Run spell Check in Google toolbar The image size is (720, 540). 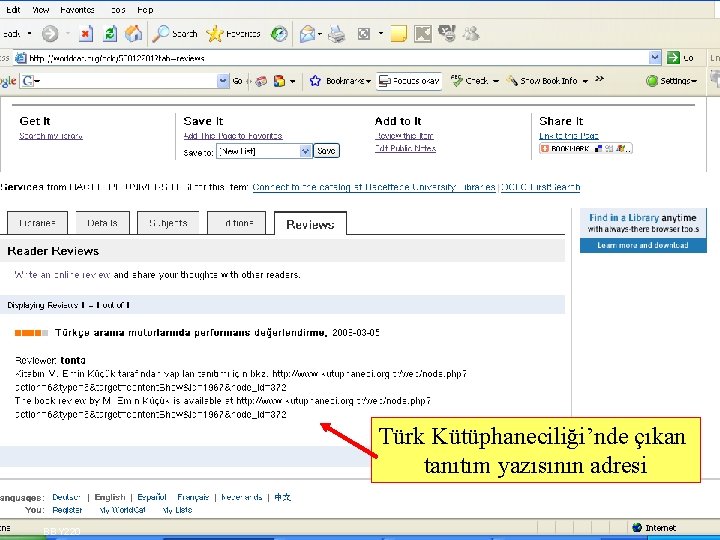pyautogui.click(x=469, y=81)
